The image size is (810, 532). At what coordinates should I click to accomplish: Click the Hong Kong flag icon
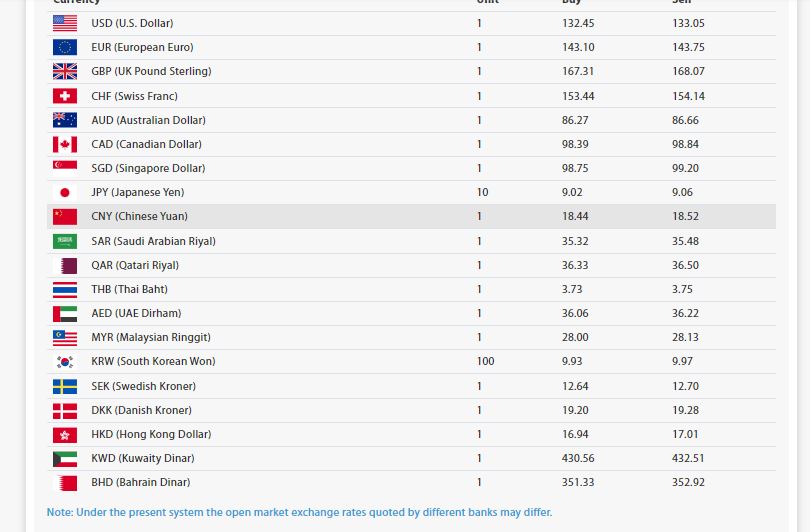(64, 434)
